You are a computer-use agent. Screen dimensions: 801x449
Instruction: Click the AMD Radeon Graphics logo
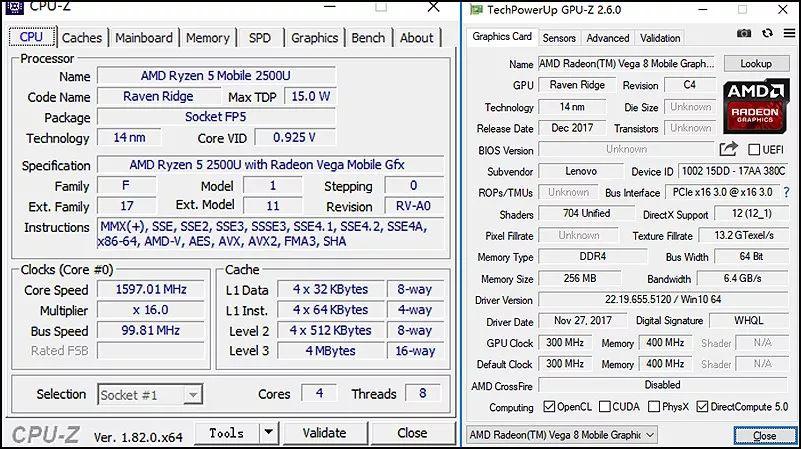(756, 106)
